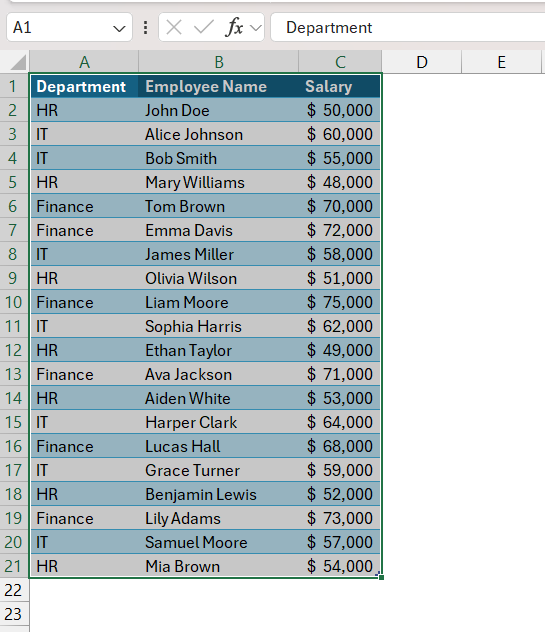Select column E header
This screenshot has width=545, height=632.
pyautogui.click(x=501, y=62)
